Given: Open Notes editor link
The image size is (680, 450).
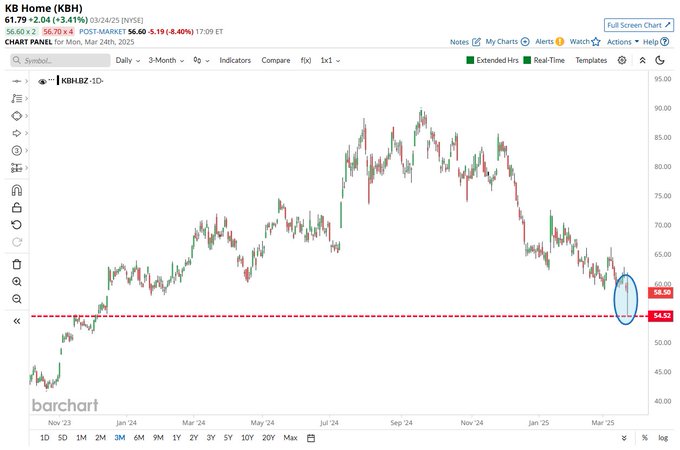Looking at the screenshot, I should [x=465, y=42].
